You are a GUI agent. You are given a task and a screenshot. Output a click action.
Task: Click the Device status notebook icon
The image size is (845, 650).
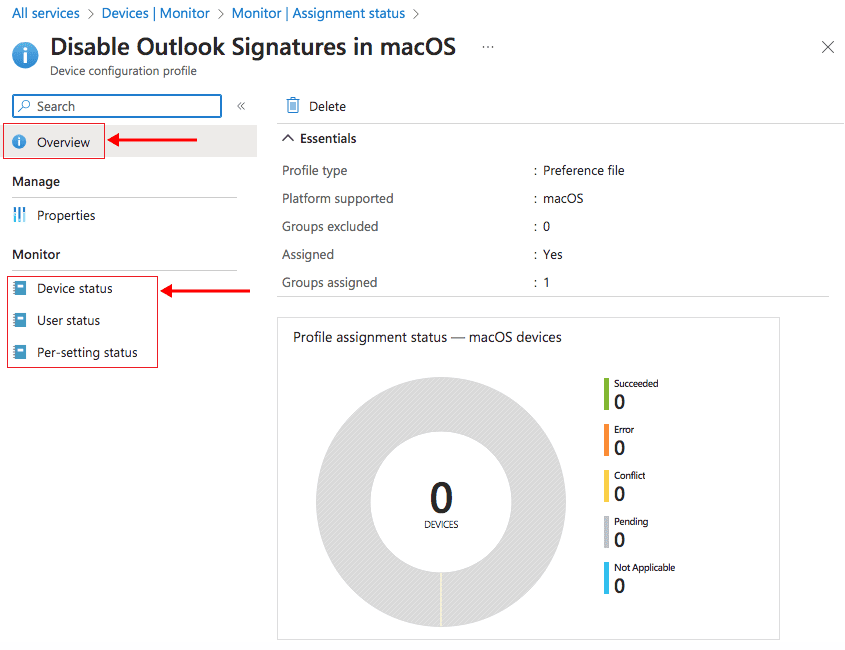coord(19,289)
